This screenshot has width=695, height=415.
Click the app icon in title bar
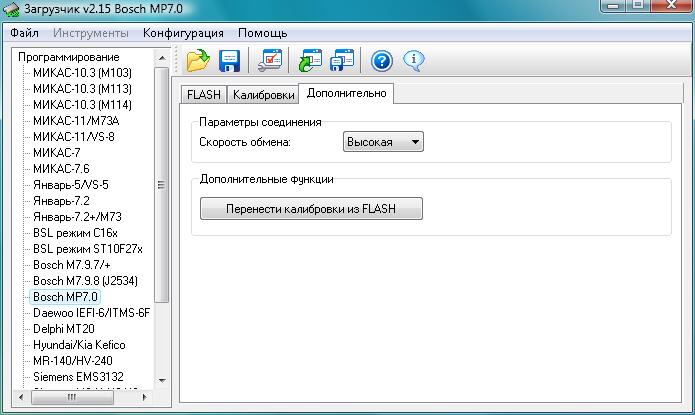click(x=11, y=9)
